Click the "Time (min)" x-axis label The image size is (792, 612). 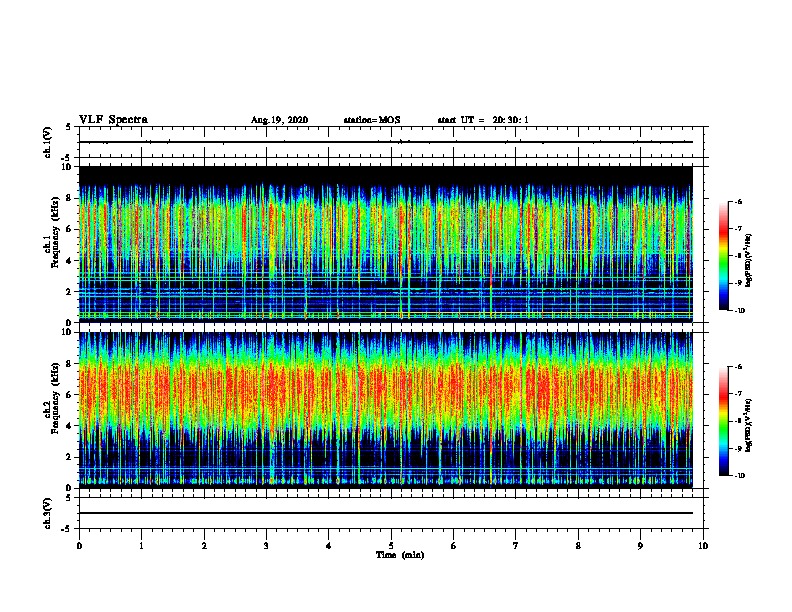click(x=400, y=555)
